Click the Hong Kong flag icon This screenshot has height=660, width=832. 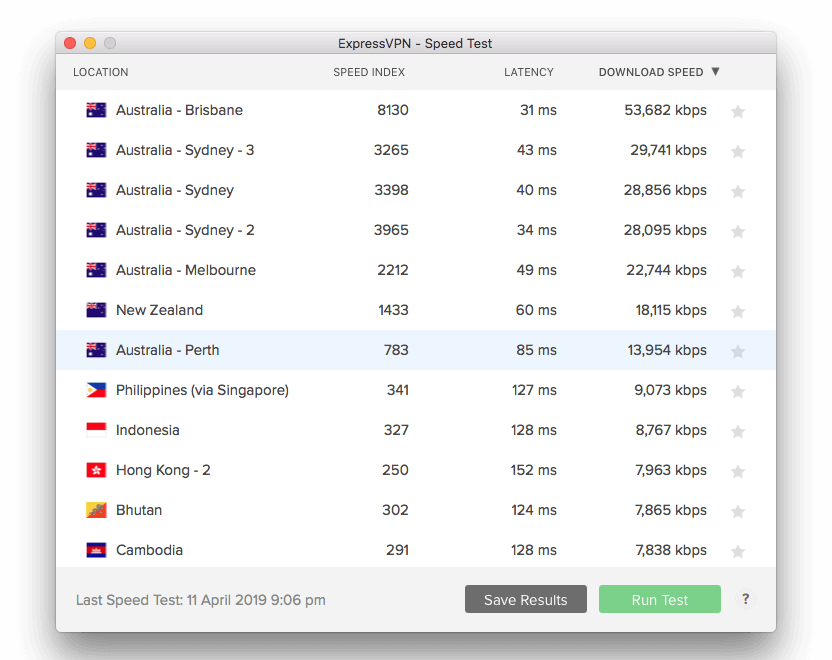point(96,470)
